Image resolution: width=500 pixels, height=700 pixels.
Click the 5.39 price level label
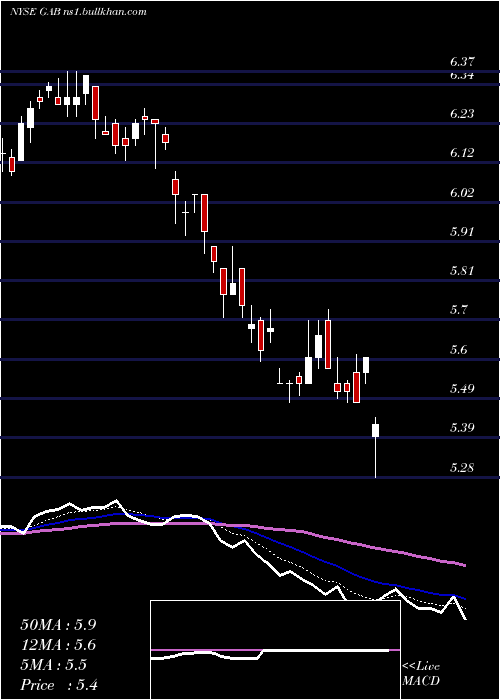pyautogui.click(x=462, y=428)
